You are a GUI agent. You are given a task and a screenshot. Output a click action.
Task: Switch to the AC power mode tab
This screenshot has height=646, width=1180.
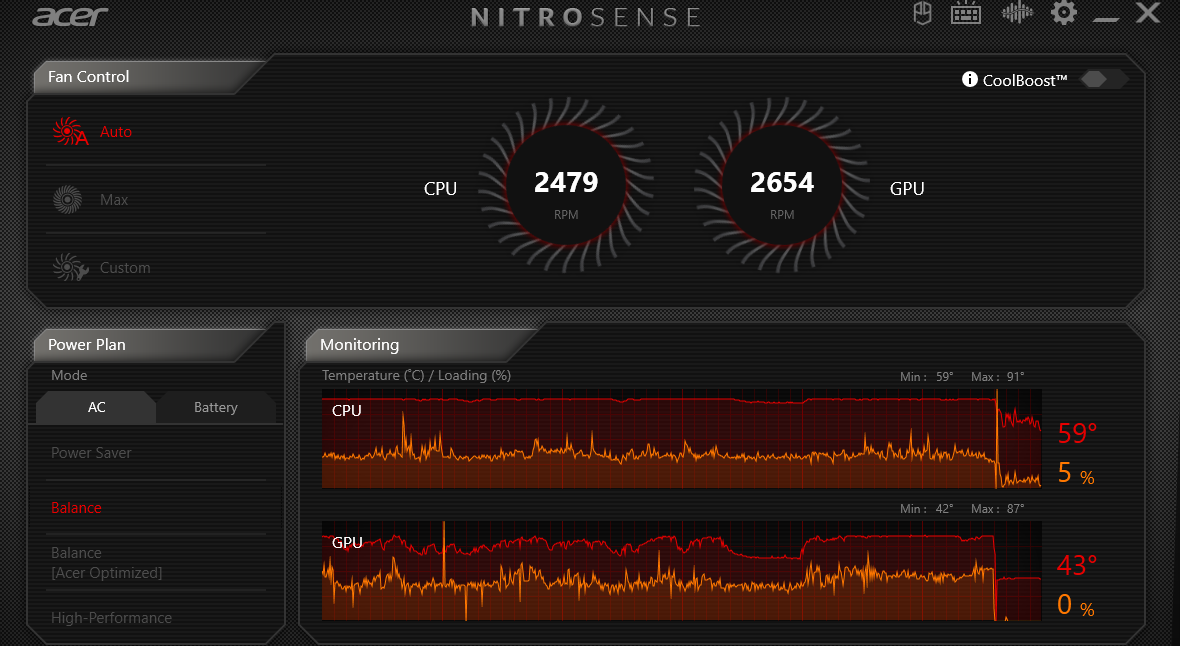(96, 407)
